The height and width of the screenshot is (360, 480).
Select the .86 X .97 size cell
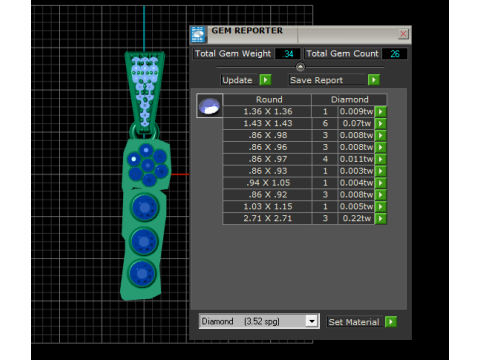(267, 159)
